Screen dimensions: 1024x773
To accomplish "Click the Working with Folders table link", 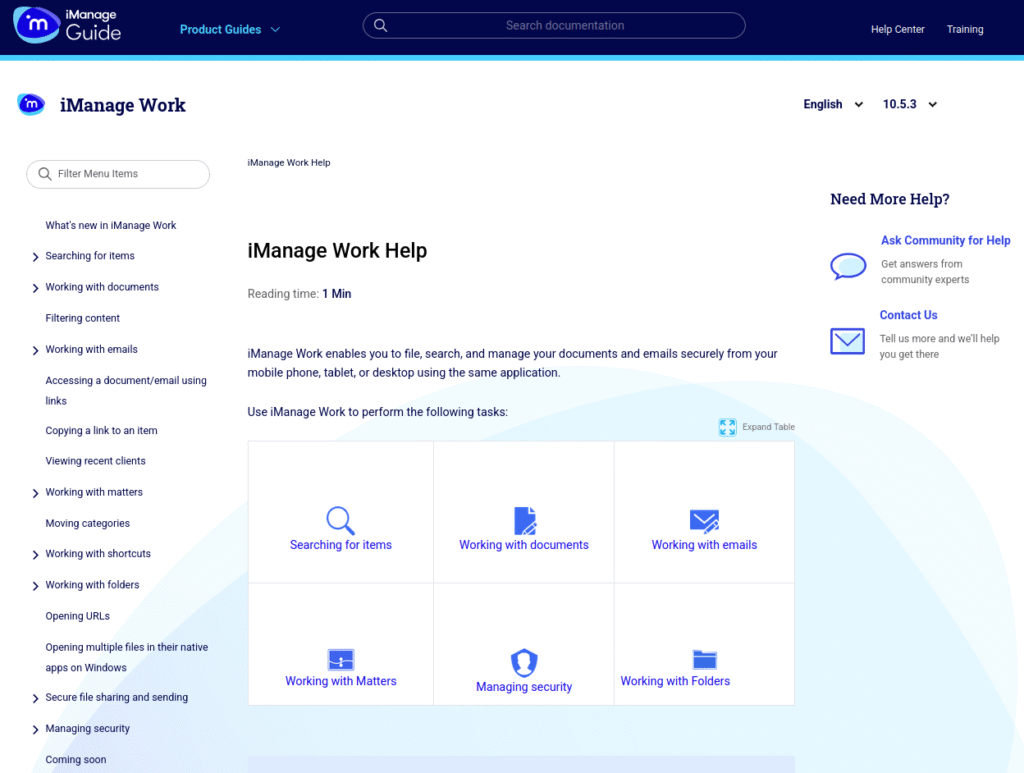I will click(675, 681).
